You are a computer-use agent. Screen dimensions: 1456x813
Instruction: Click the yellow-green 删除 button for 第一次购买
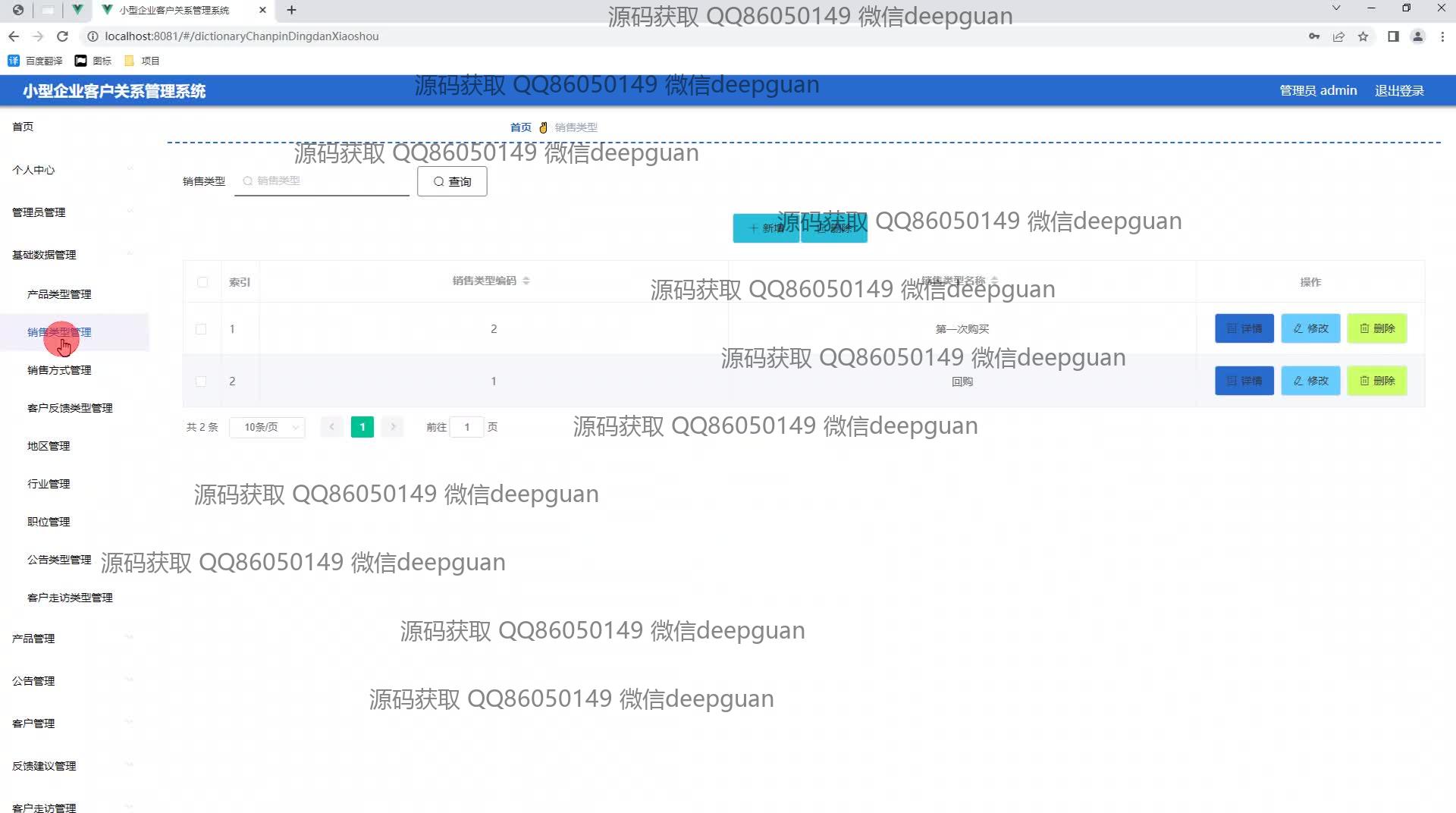point(1376,329)
